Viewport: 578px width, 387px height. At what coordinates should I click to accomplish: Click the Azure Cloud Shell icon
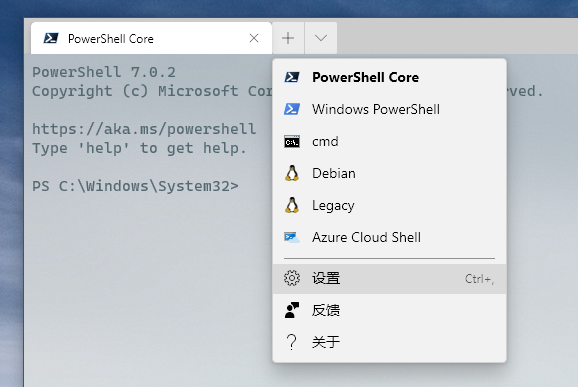click(x=292, y=238)
